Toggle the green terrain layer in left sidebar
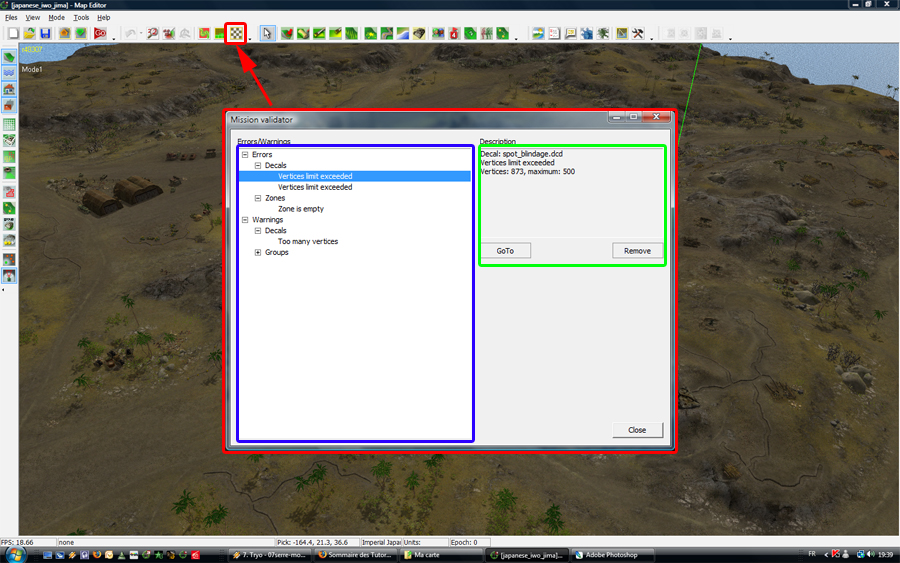Viewport: 900px width, 563px height. pyautogui.click(x=9, y=57)
